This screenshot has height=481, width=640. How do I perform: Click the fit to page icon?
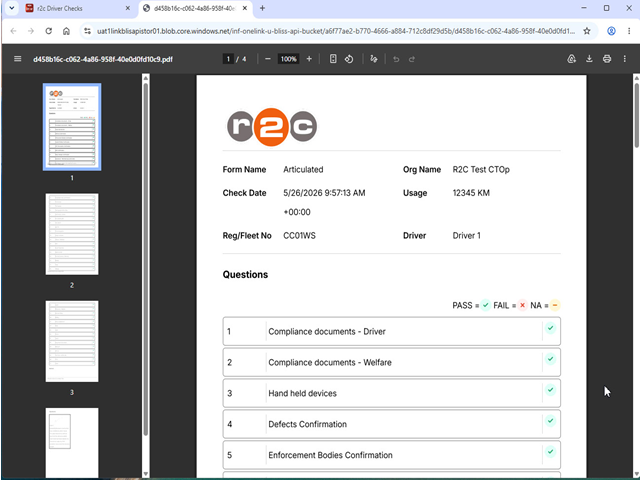coord(333,59)
